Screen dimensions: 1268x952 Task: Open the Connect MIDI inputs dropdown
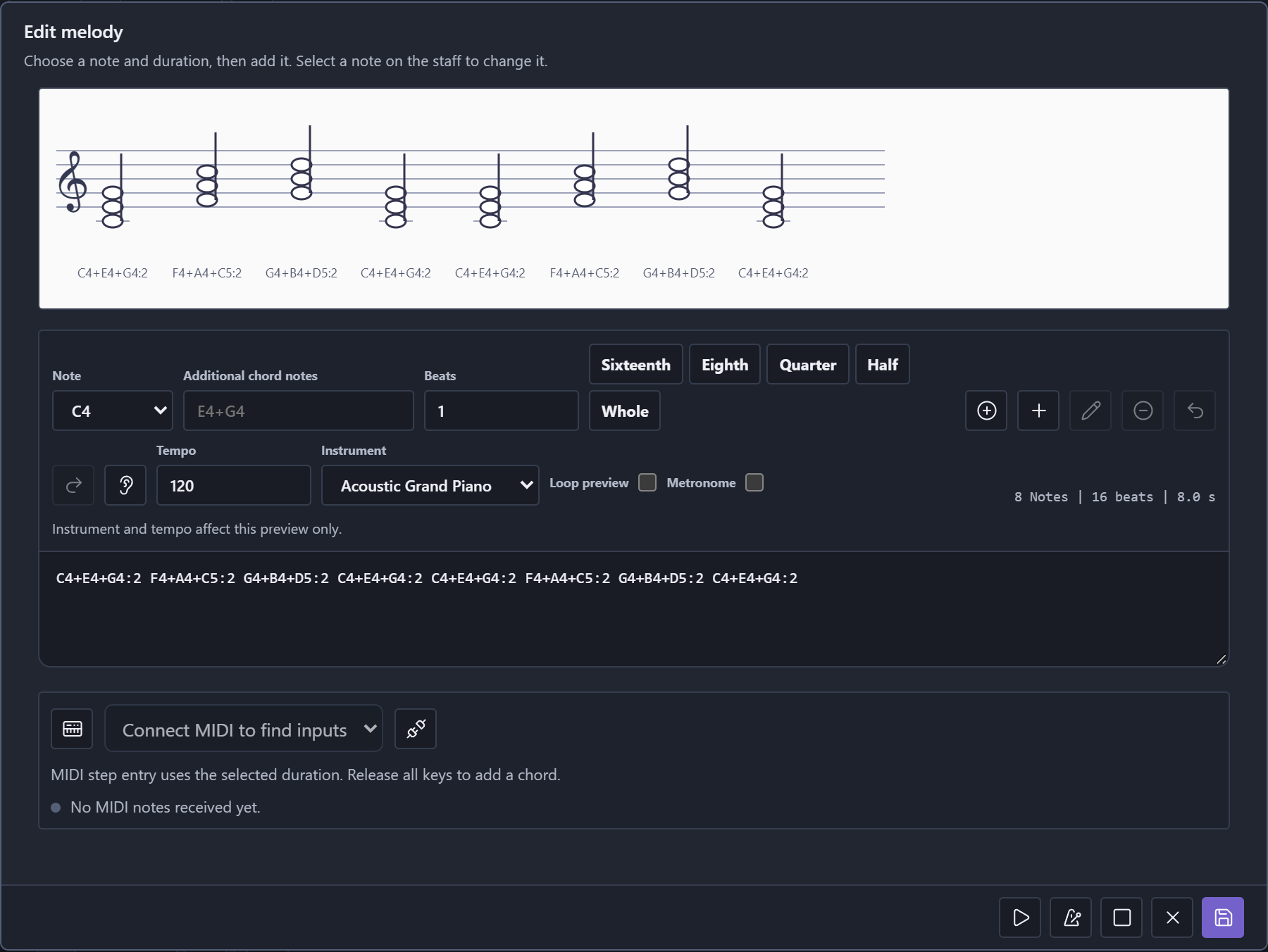244,729
